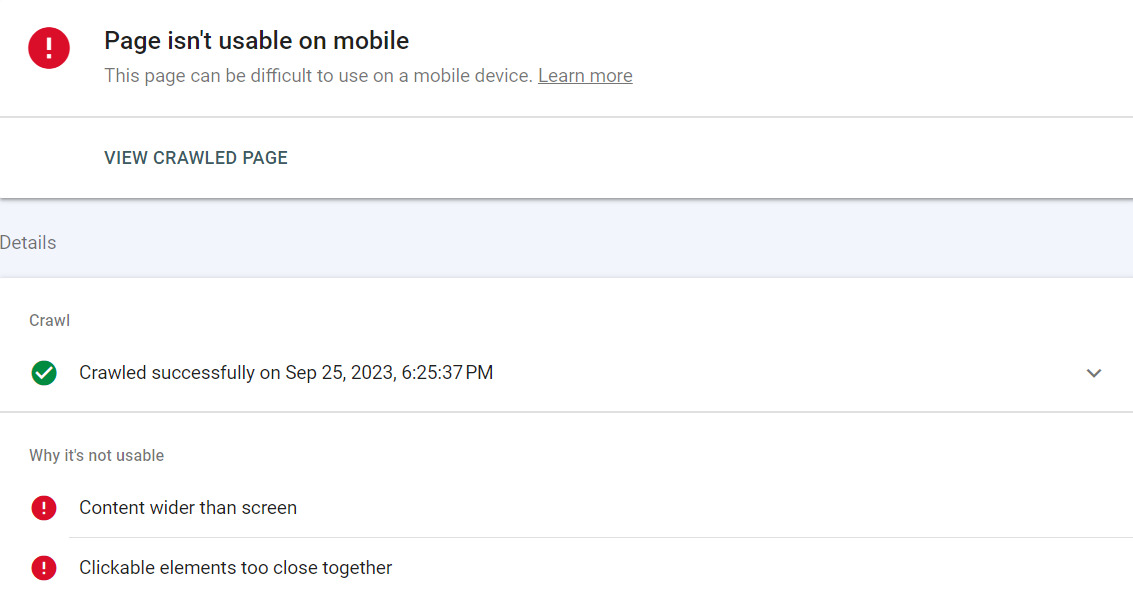Click error icon beside Clickable elements issue

(44, 568)
